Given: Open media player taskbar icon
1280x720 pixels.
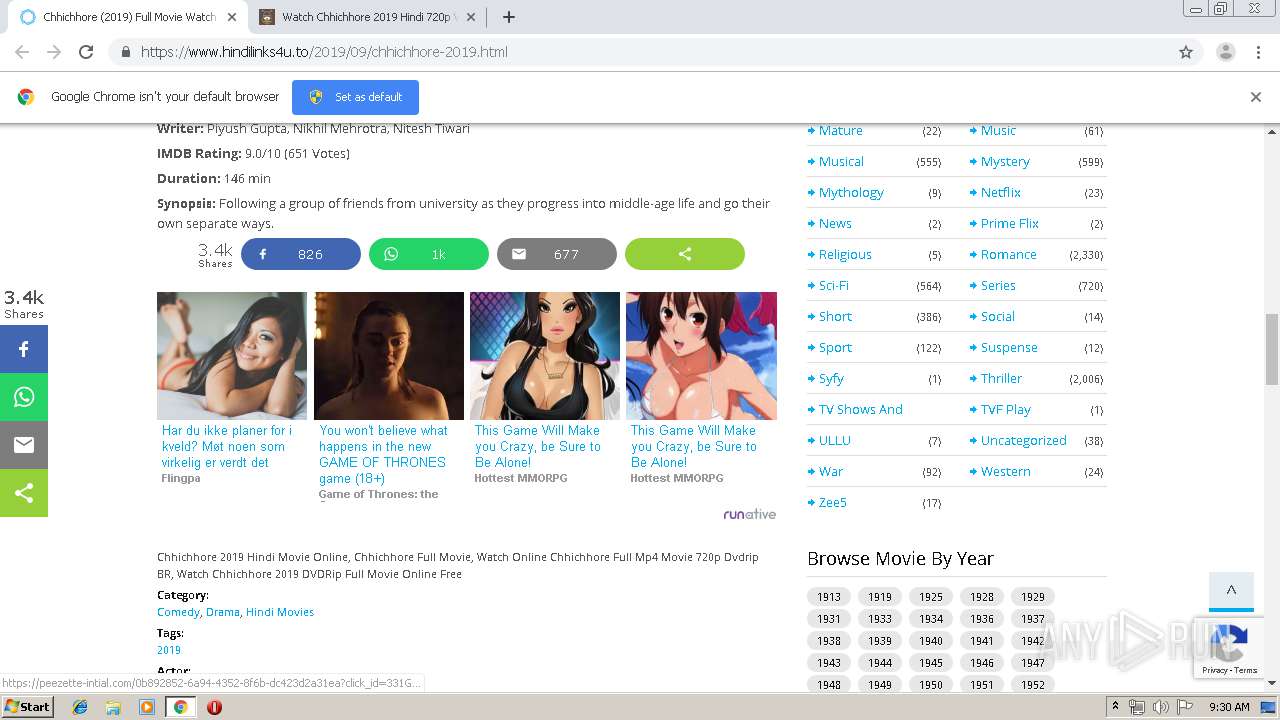Looking at the screenshot, I should pyautogui.click(x=147, y=707).
